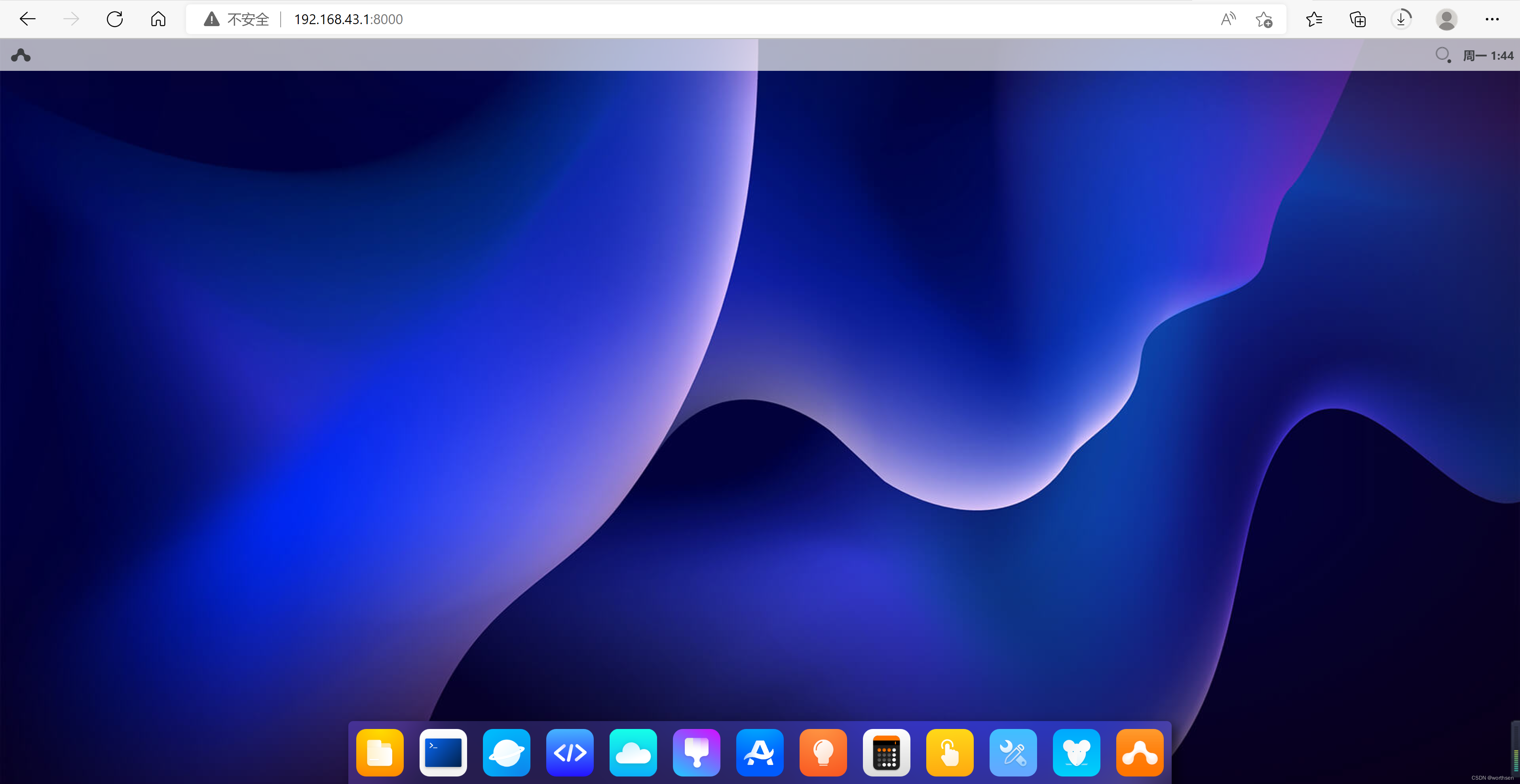The width and height of the screenshot is (1520, 784).
Task: Launch the paintbrush theme app
Action: 696,752
